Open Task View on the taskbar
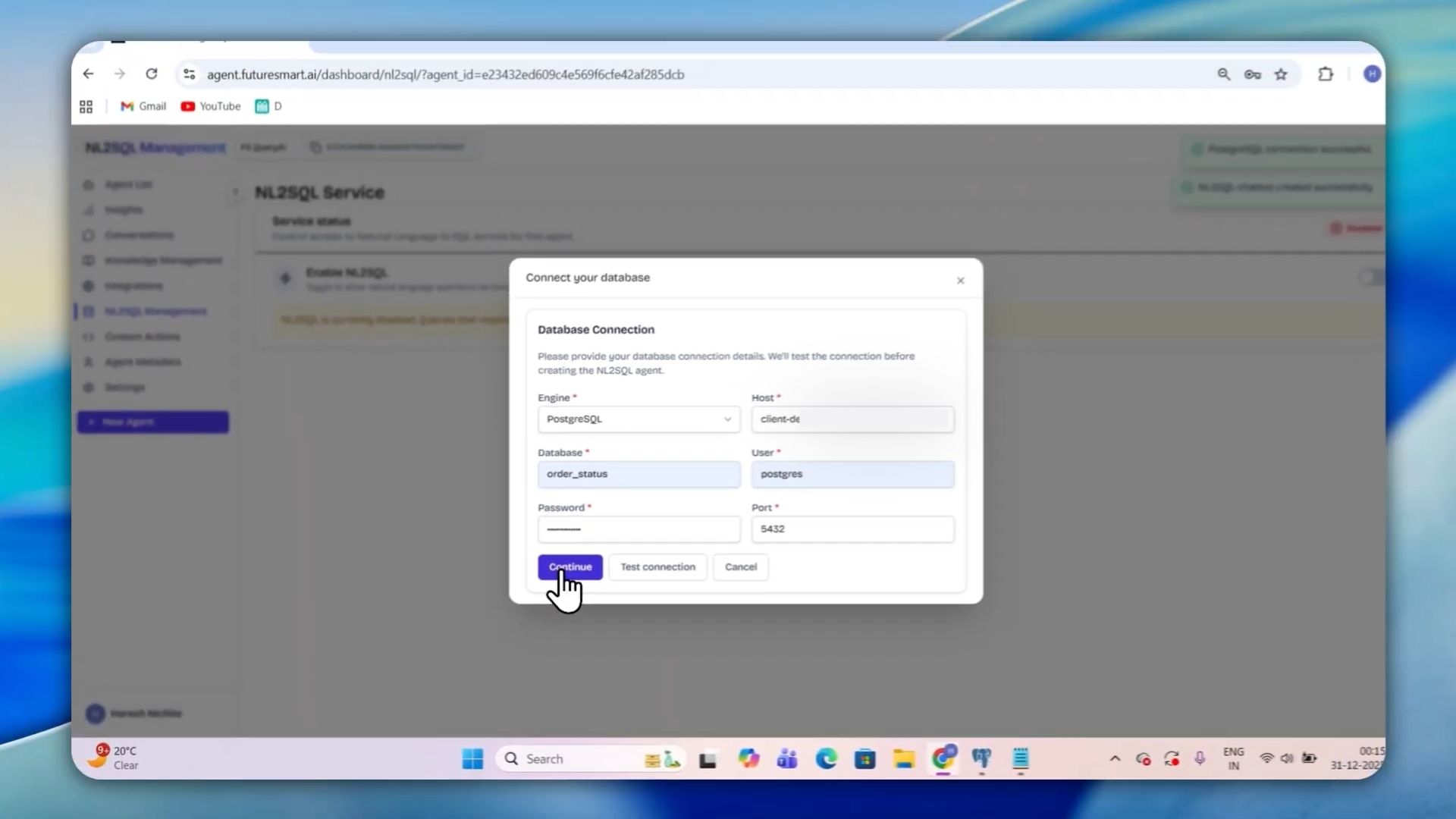 708,759
